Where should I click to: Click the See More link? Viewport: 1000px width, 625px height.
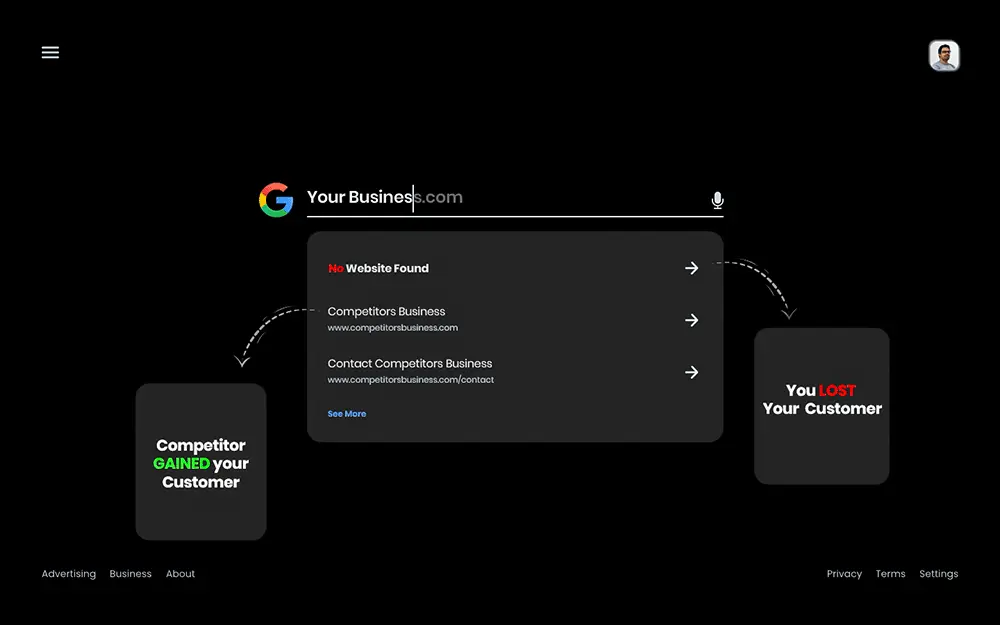(x=346, y=414)
